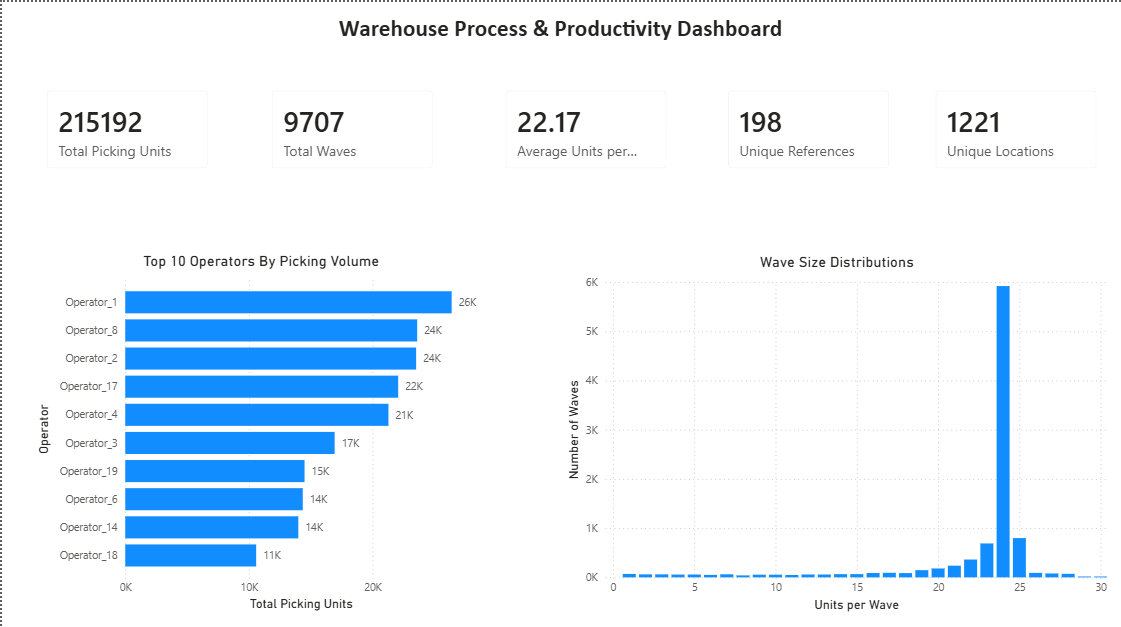Viewport: 1121px width, 627px height.
Task: Click the Operator y-axis title
Action: tap(44, 429)
